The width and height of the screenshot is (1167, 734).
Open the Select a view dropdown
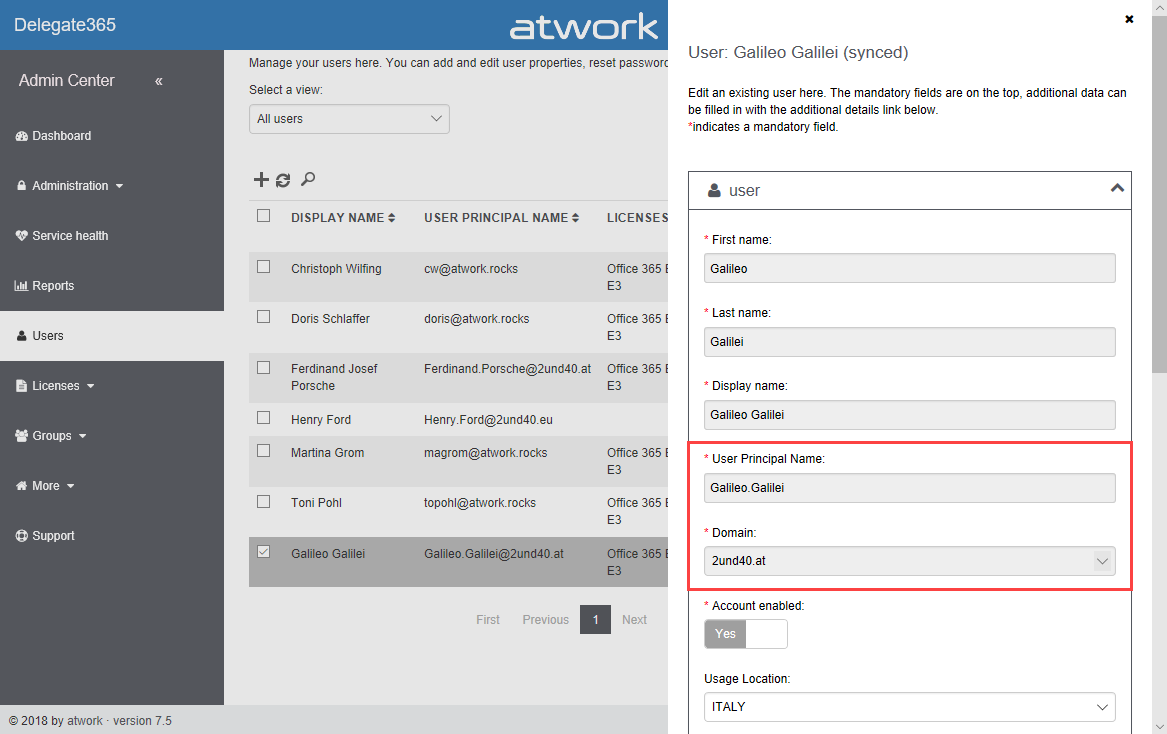click(x=349, y=119)
